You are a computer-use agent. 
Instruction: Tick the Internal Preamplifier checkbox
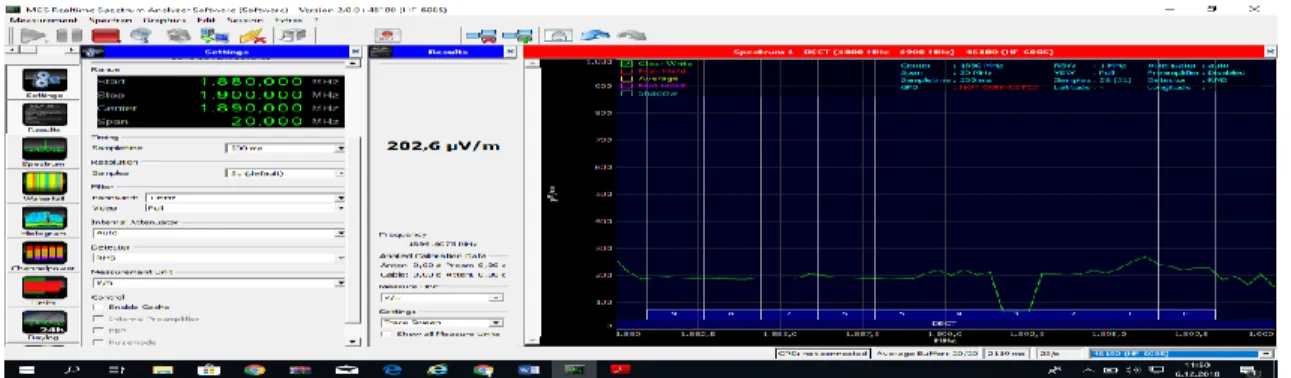click(97, 319)
